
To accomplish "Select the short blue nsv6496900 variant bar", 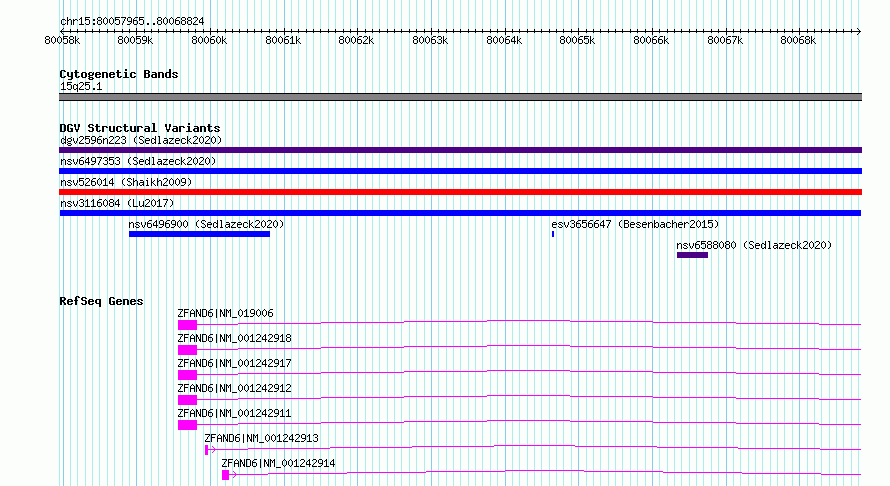I will pos(199,234).
